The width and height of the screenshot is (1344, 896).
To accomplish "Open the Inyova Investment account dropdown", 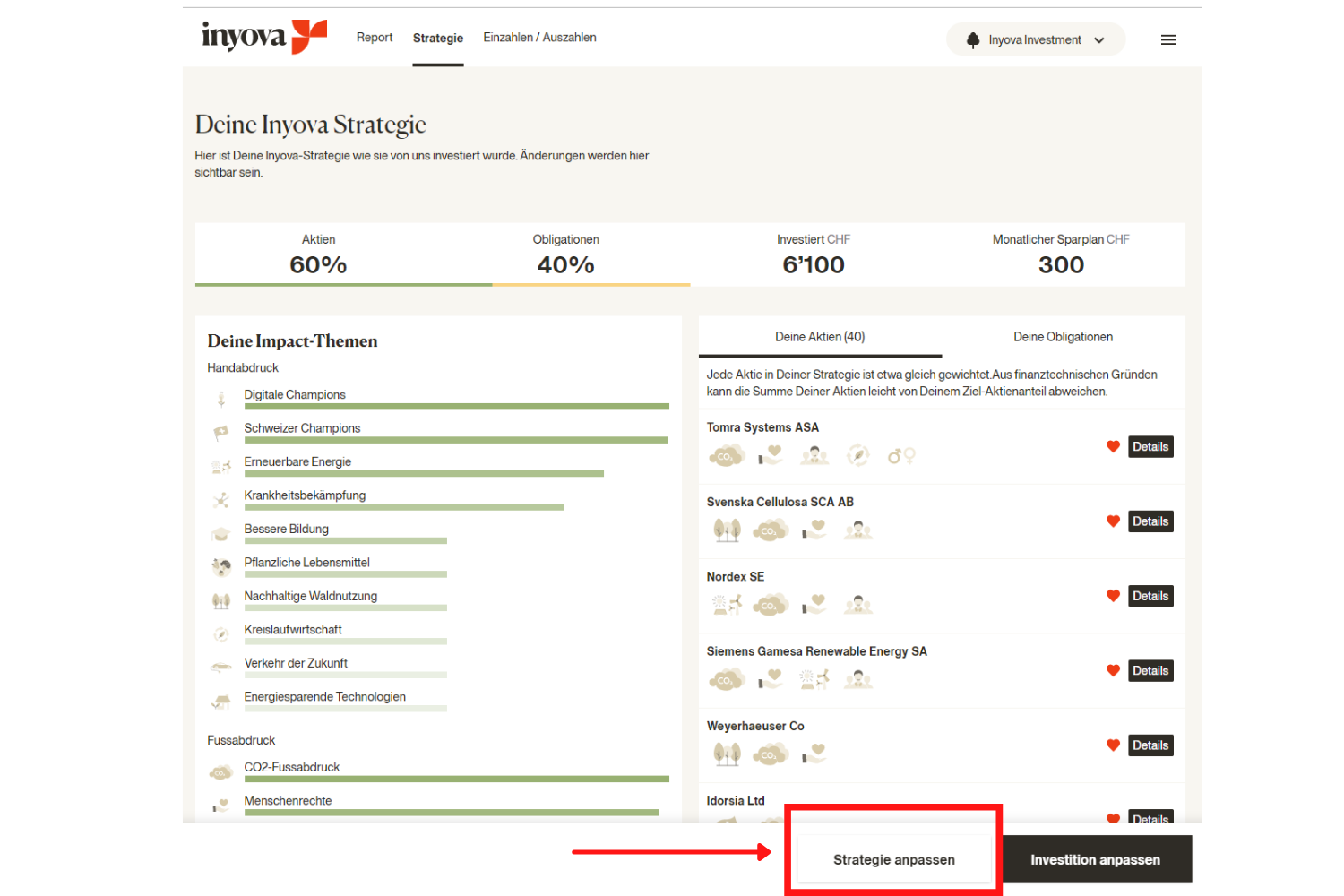I will [x=1036, y=39].
